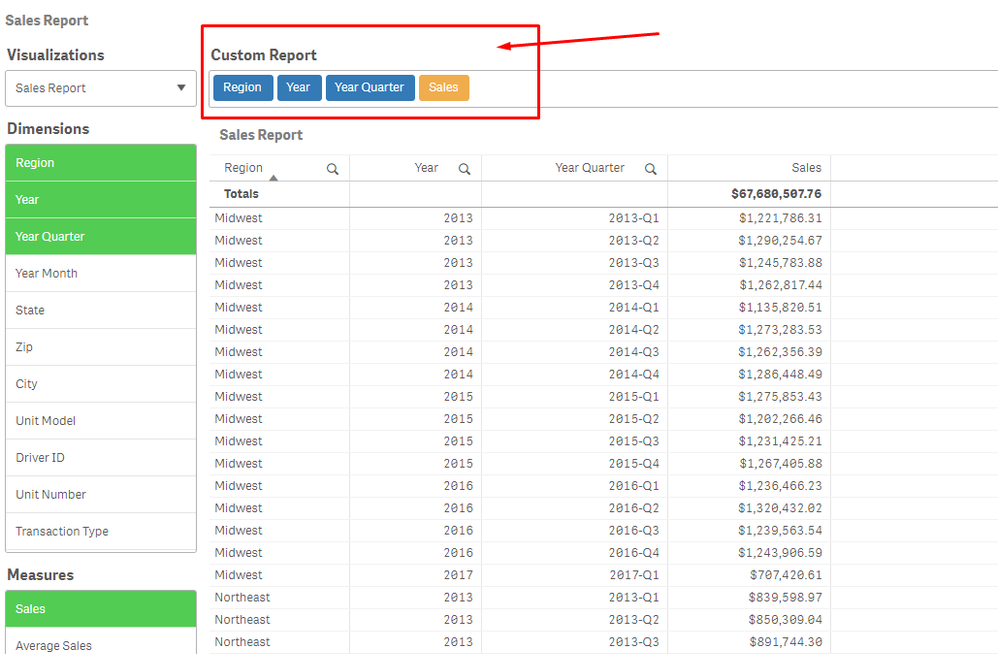Open the Visualizations dropdown
The width and height of the screenshot is (998, 654).
point(101,88)
